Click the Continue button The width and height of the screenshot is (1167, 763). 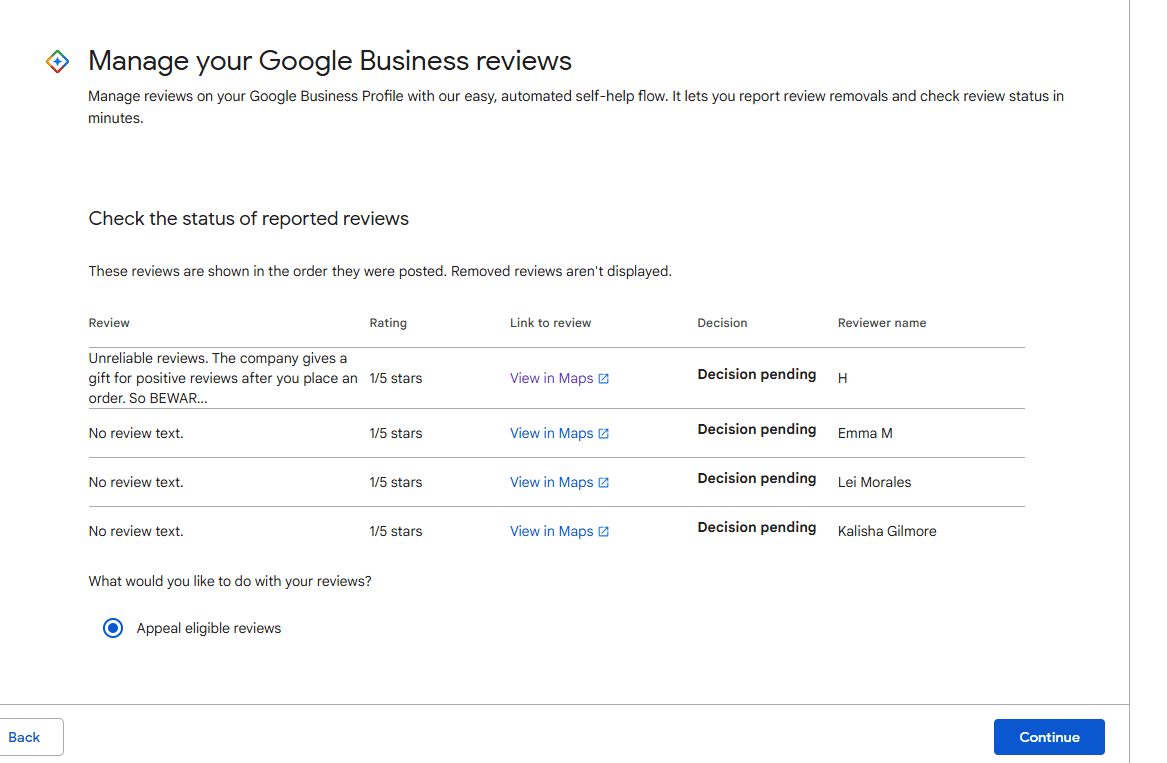point(1049,737)
